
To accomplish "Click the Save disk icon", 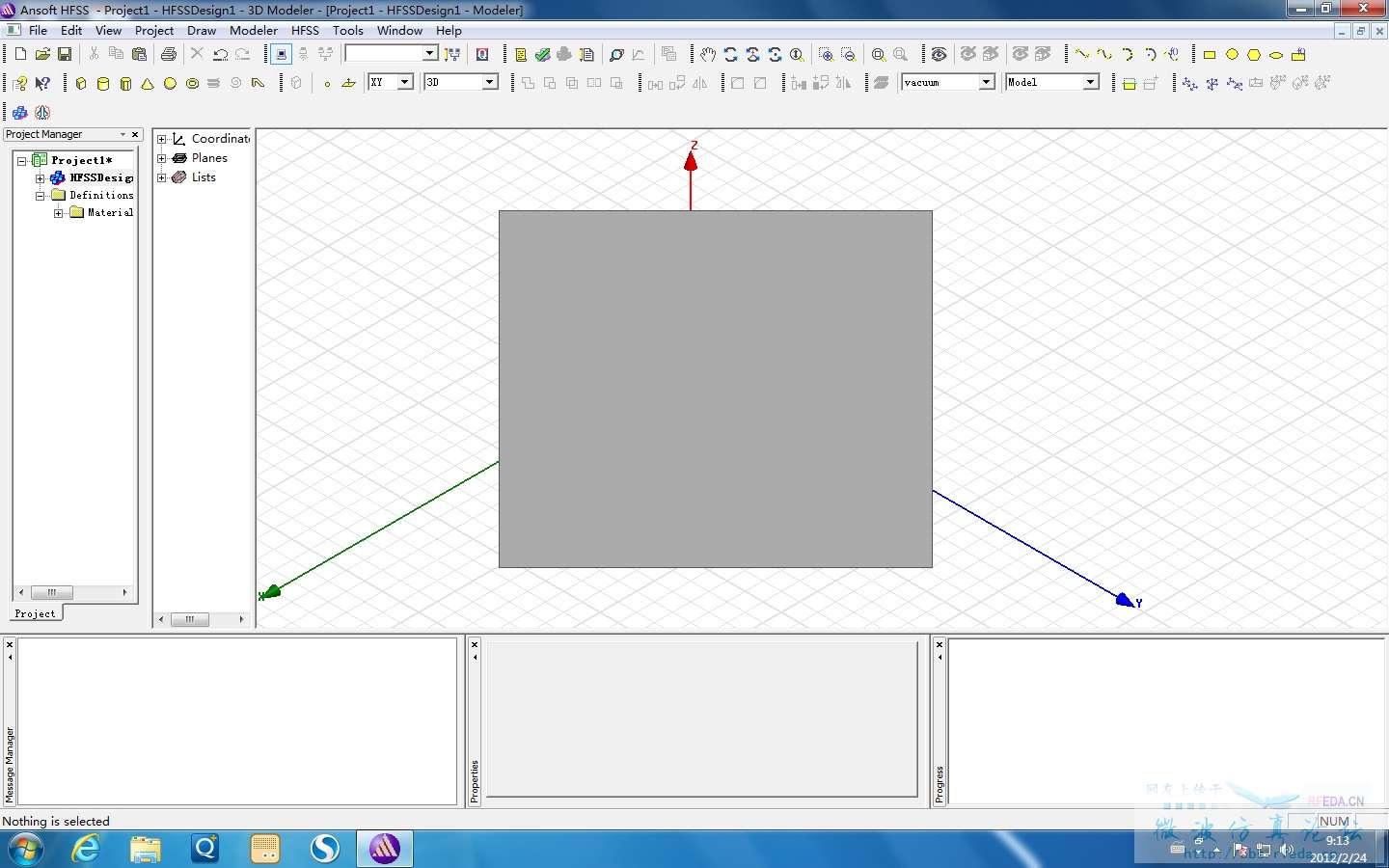I will pos(65,55).
